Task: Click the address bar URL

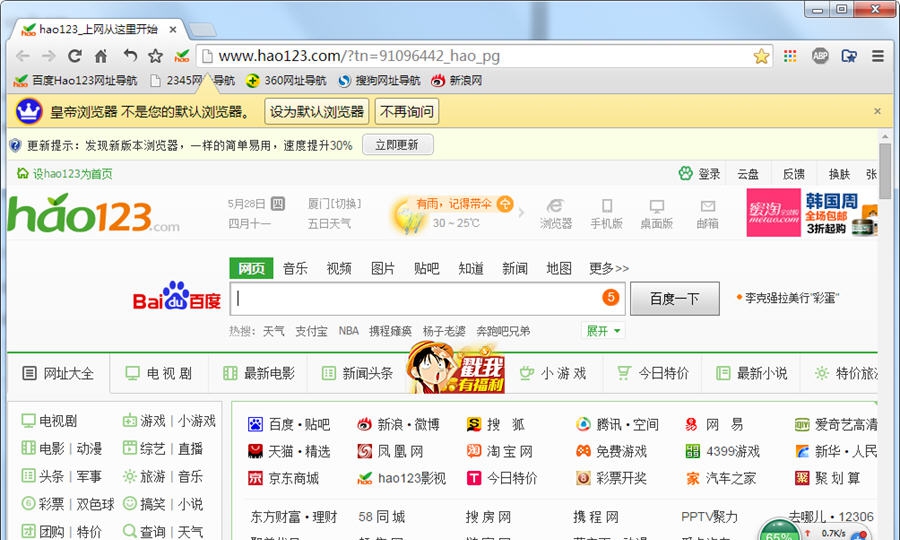Action: pos(359,56)
